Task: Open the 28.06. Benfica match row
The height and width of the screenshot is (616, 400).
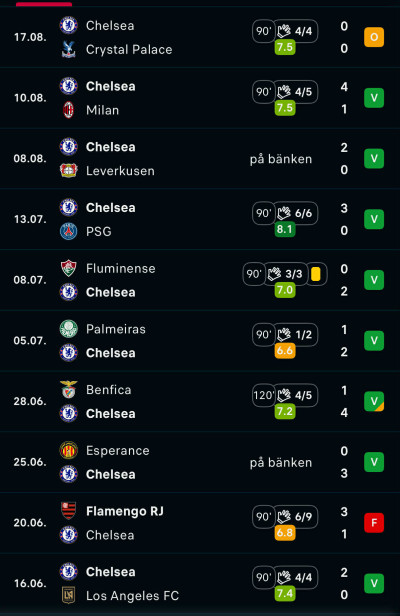Action: point(200,402)
